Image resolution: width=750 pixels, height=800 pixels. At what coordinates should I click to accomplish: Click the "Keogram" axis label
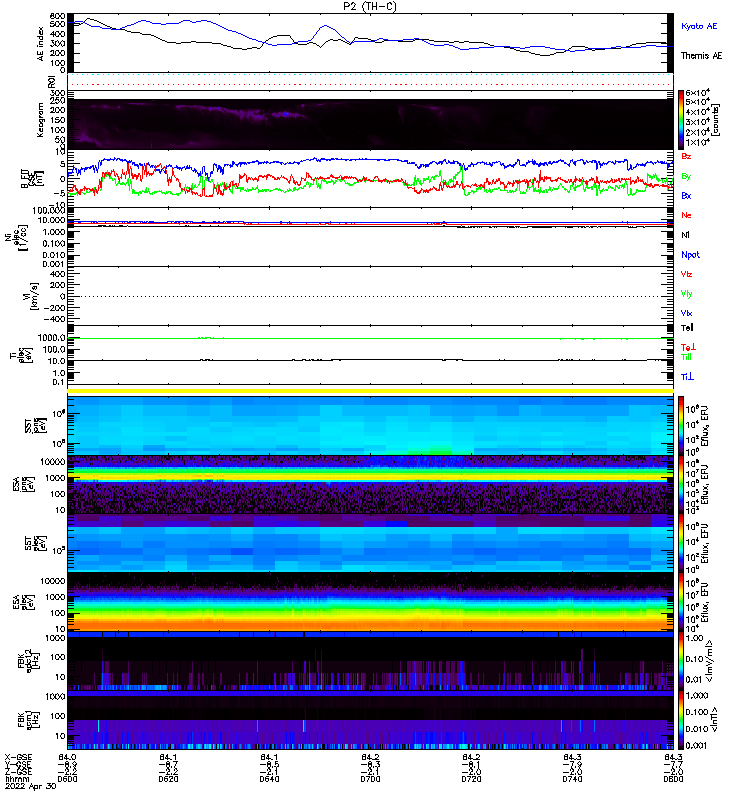pyautogui.click(x=40, y=120)
